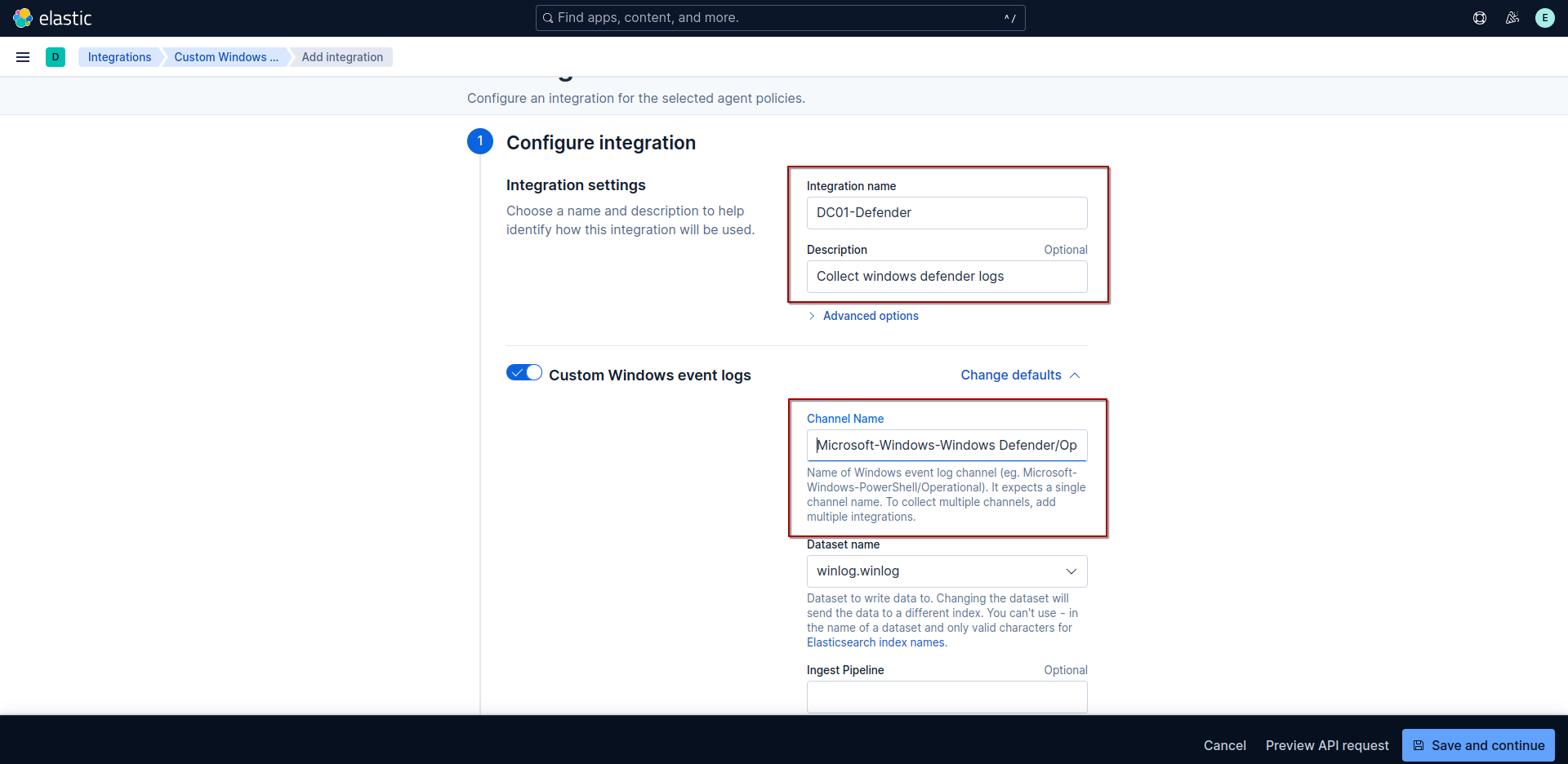This screenshot has width=1568, height=764.
Task: Open the newsfeed icon in header
Action: pyautogui.click(x=1512, y=18)
